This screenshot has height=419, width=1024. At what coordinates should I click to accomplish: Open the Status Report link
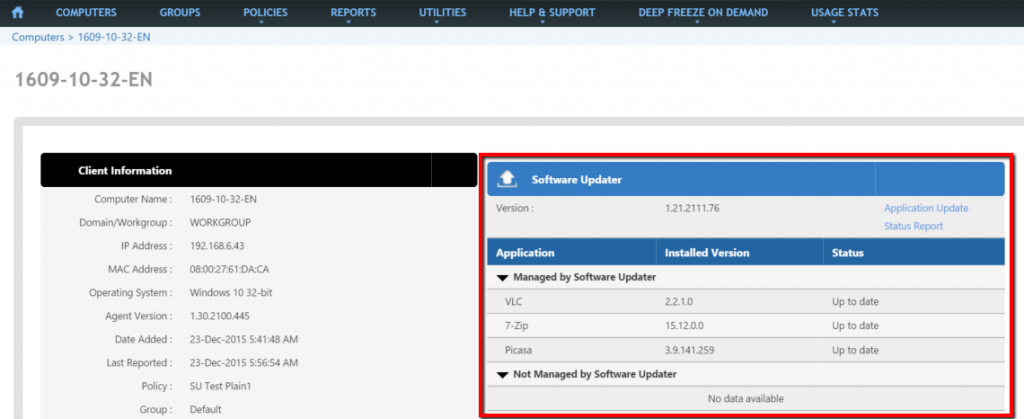(914, 226)
